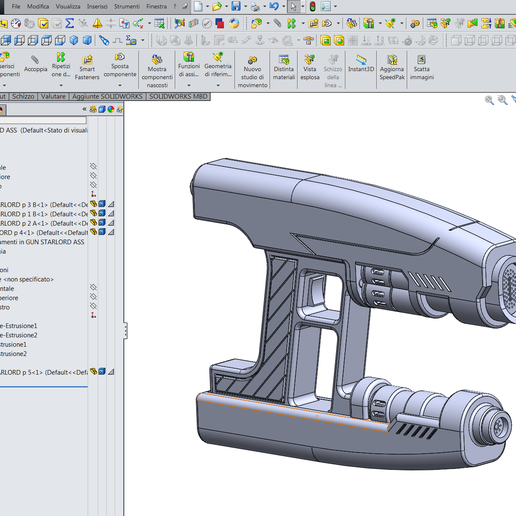Toggle visibility of STARLORD p 5 component
Image resolution: width=516 pixels, height=516 pixels.
(x=93, y=371)
